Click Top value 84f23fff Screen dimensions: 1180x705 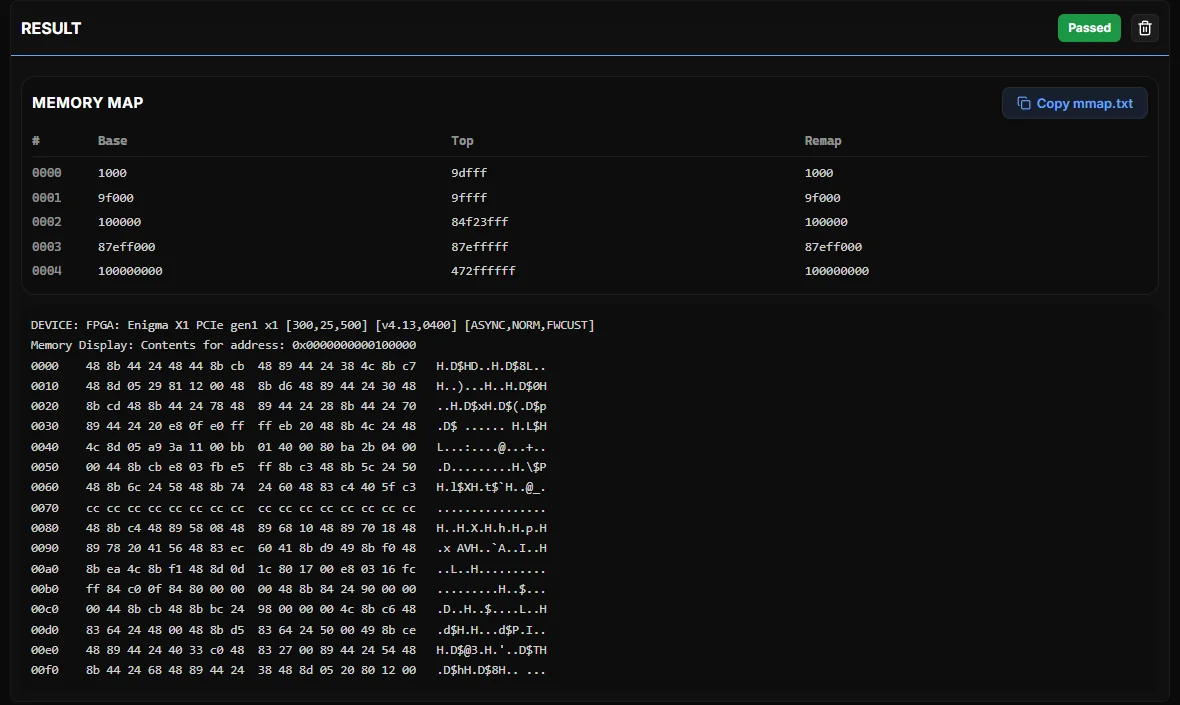[x=479, y=222]
